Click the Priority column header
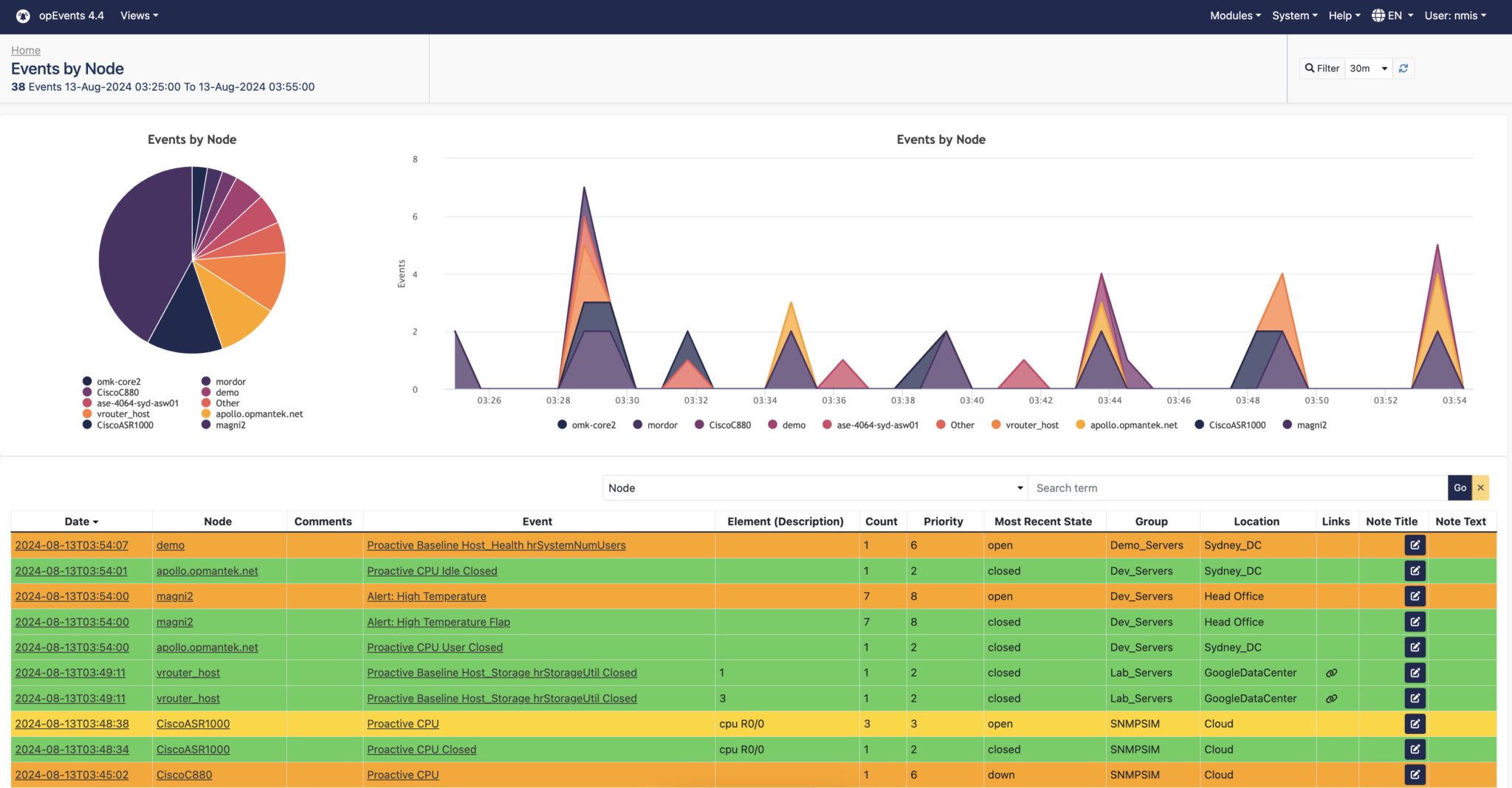Viewport: 1512px width, 788px height. (943, 521)
